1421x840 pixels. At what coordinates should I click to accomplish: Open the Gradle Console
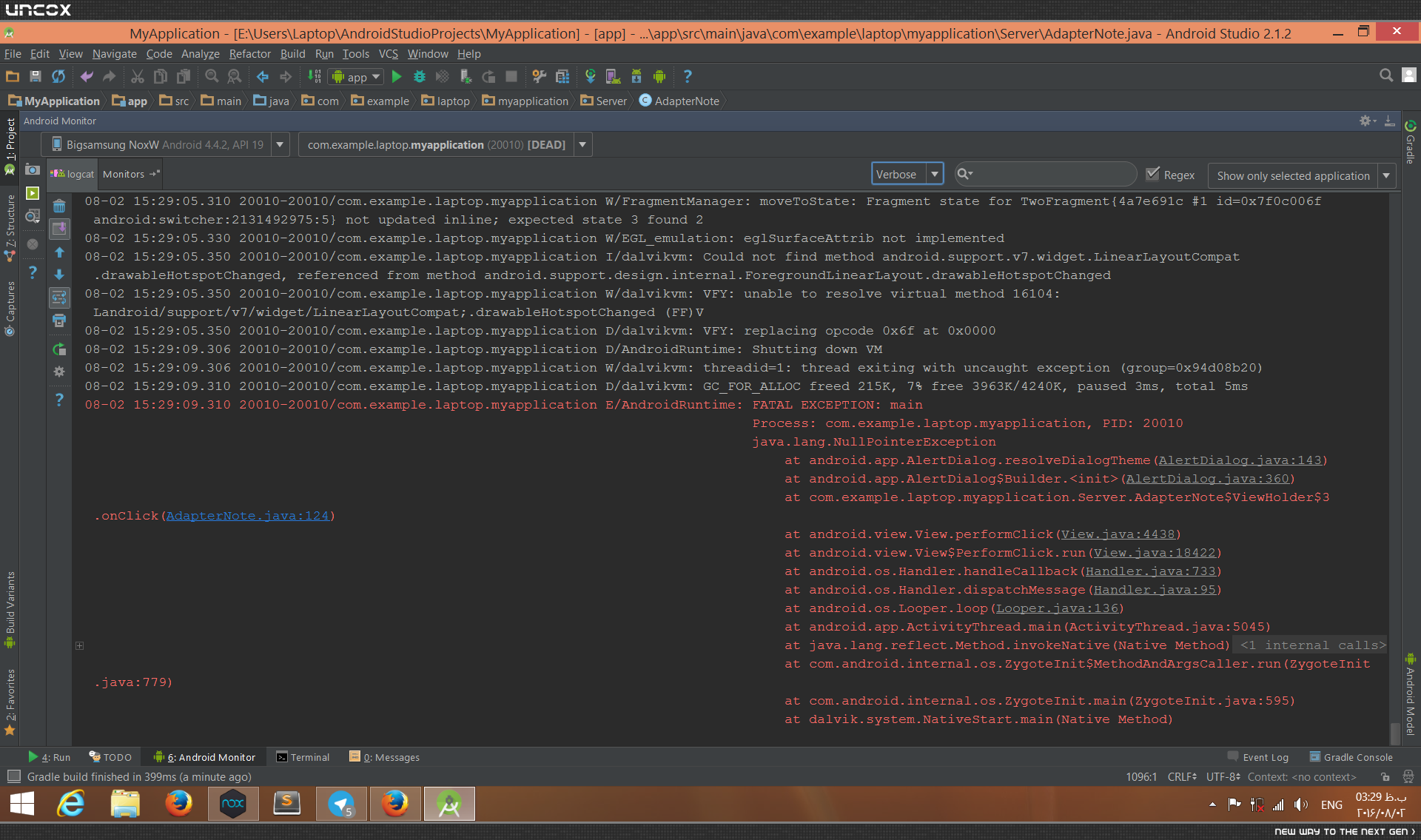(1351, 757)
